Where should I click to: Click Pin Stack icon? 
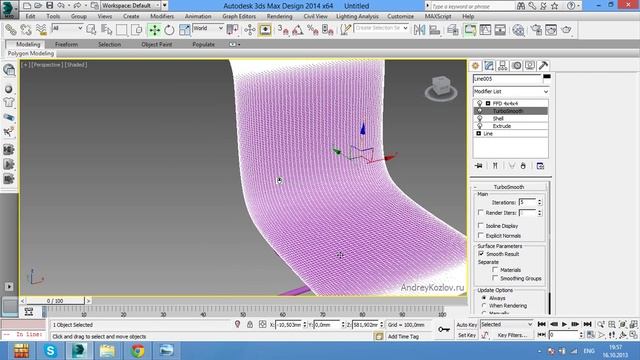pos(479,166)
